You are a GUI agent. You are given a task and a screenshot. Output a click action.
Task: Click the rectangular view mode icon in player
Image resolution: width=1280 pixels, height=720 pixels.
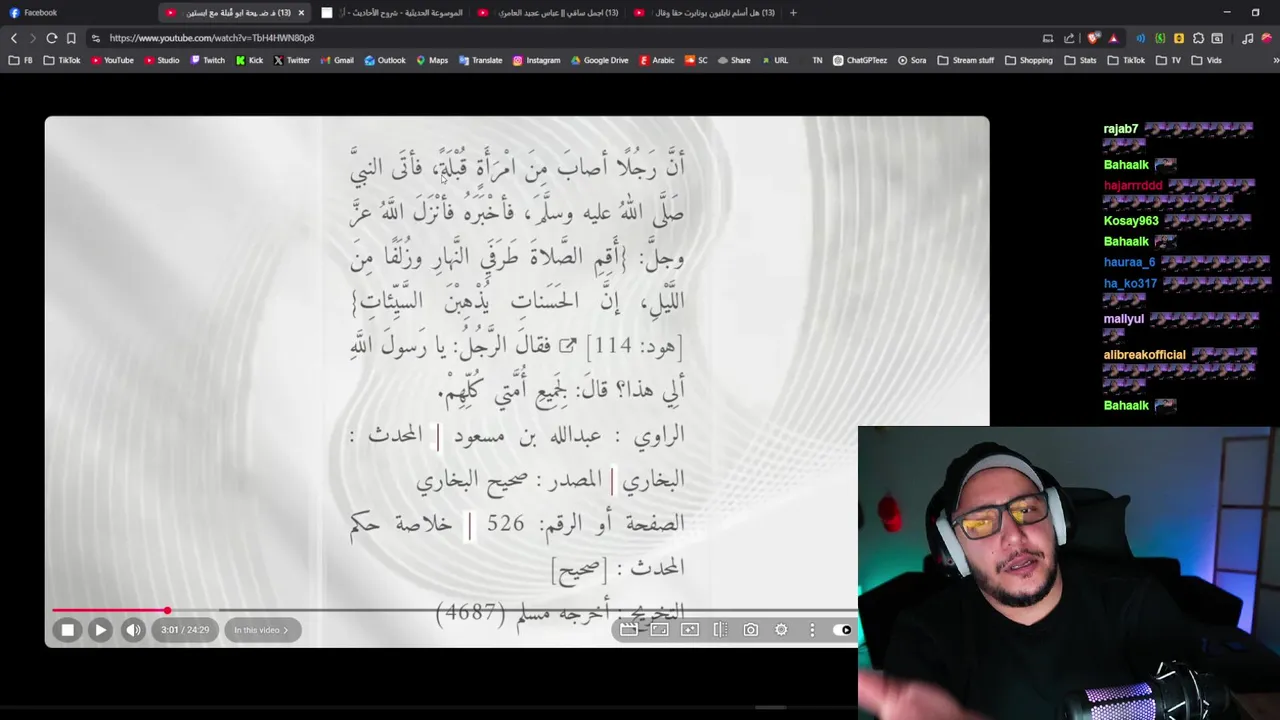[659, 630]
